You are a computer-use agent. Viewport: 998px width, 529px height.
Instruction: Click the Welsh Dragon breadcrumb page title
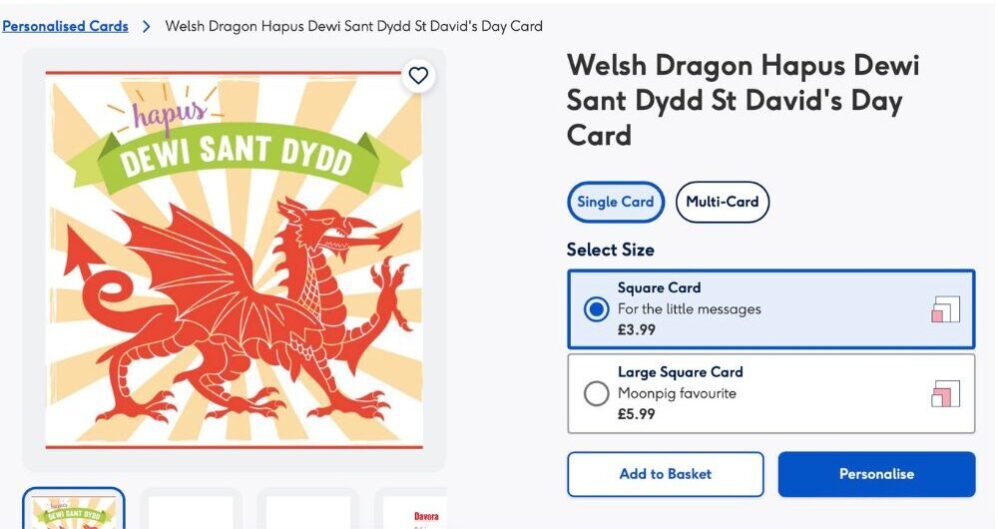[353, 26]
